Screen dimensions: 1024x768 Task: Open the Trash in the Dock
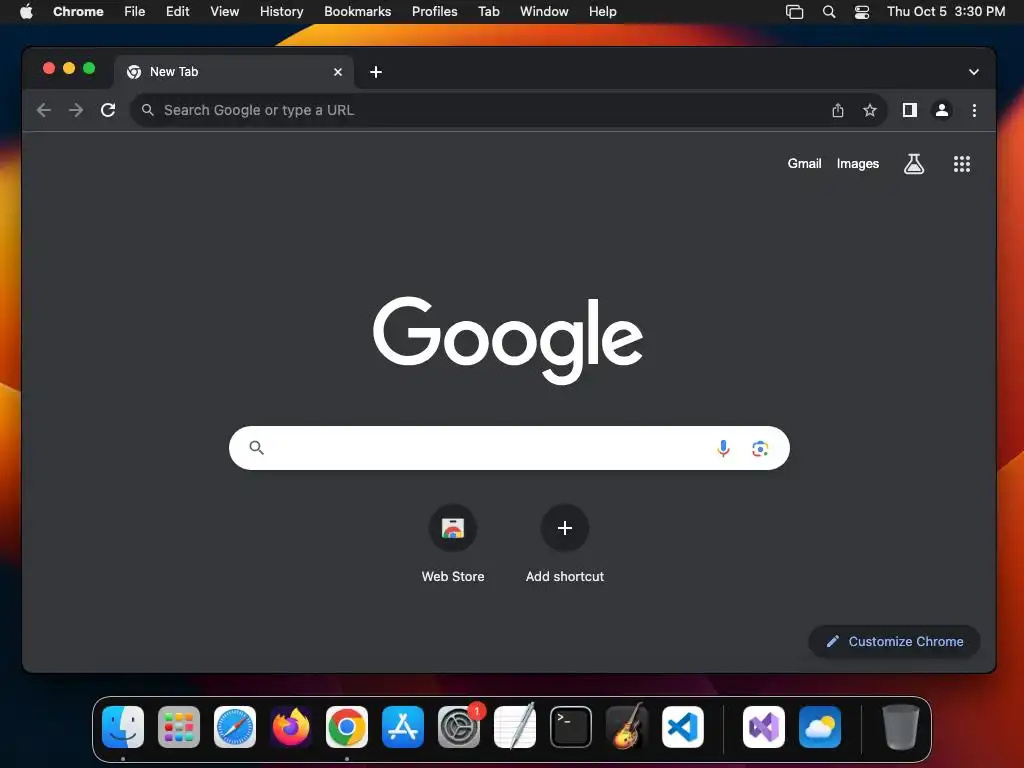click(901, 727)
